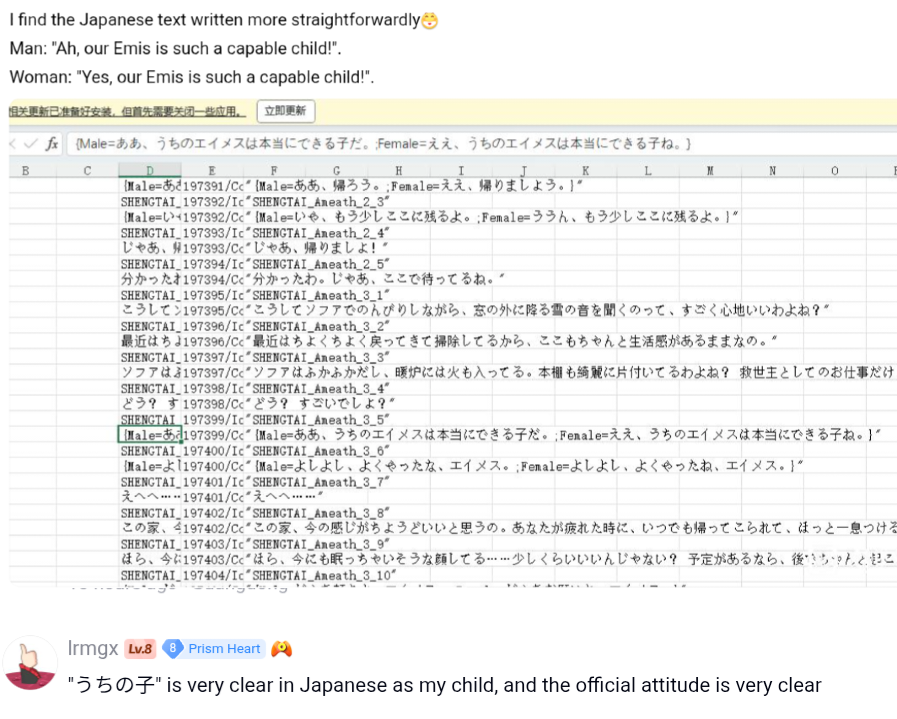Click cell reading 197403/Cc
This screenshot has width=897, height=719.
click(x=213, y=559)
